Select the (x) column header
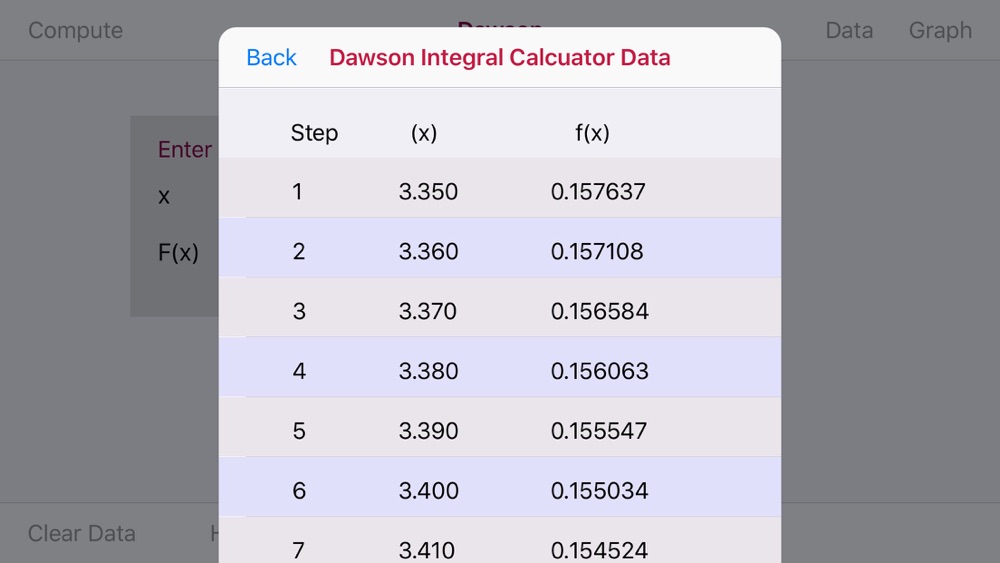Viewport: 1000px width, 563px height. click(424, 133)
